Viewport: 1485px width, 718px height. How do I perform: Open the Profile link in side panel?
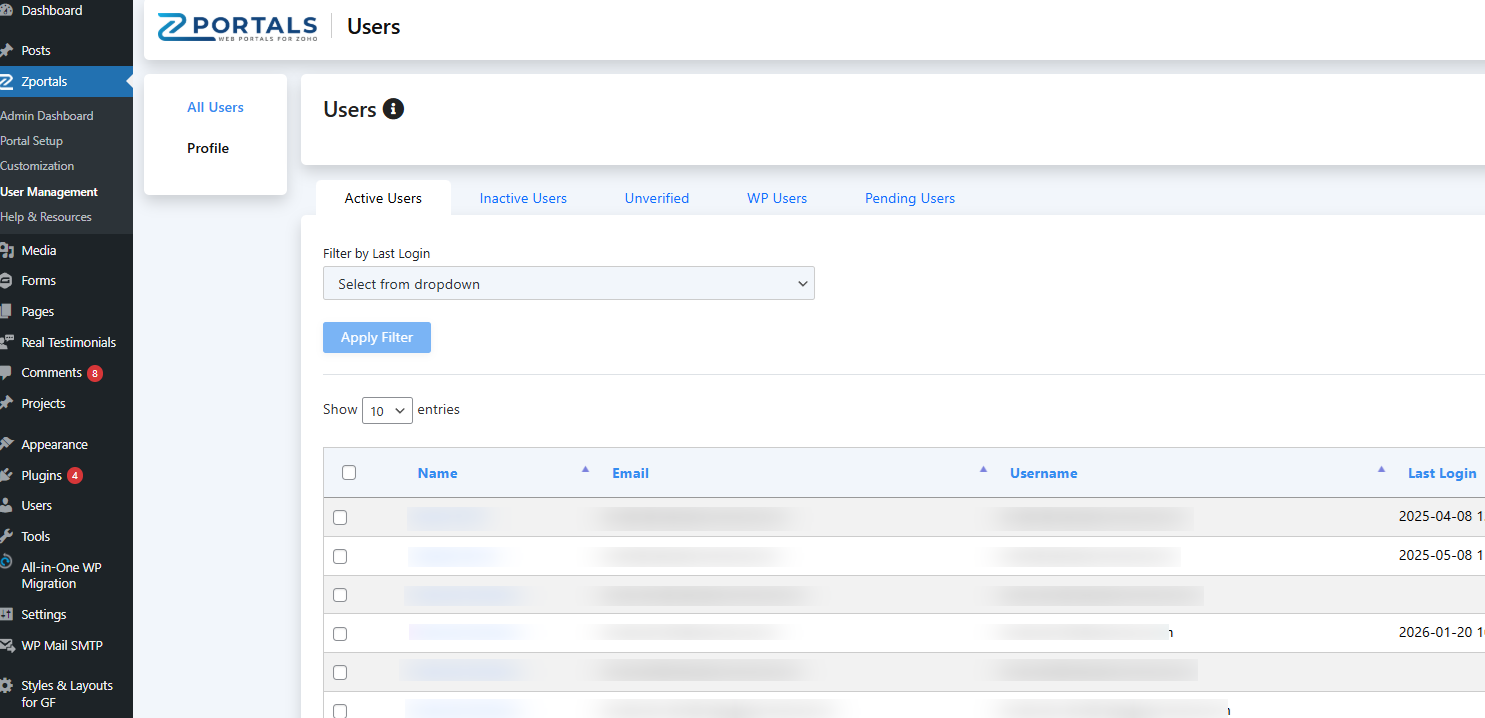click(x=208, y=148)
